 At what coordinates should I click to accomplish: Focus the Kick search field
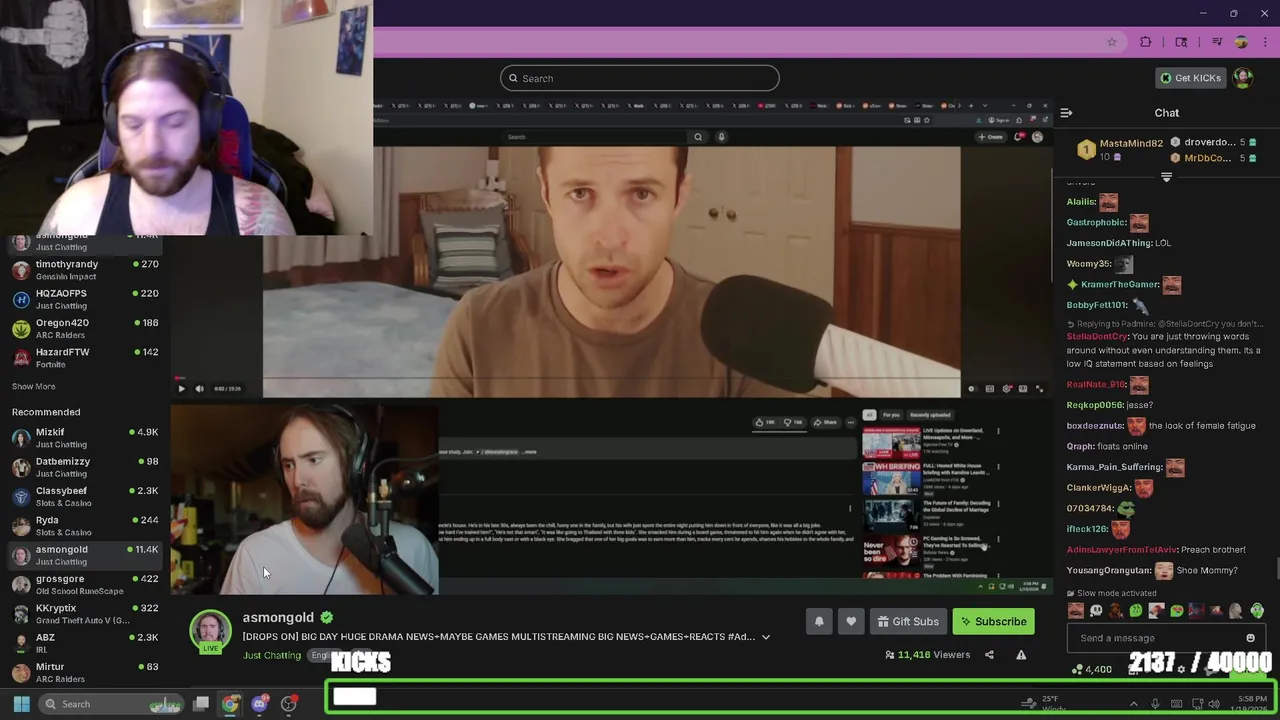tap(640, 78)
